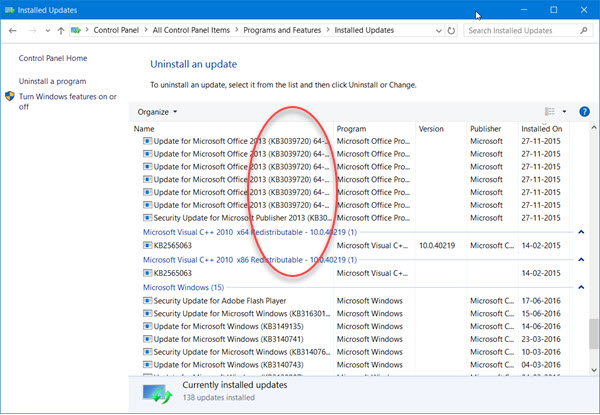Click Microsoft Visual C++ 2010 x64 group header

pyautogui.click(x=250, y=232)
